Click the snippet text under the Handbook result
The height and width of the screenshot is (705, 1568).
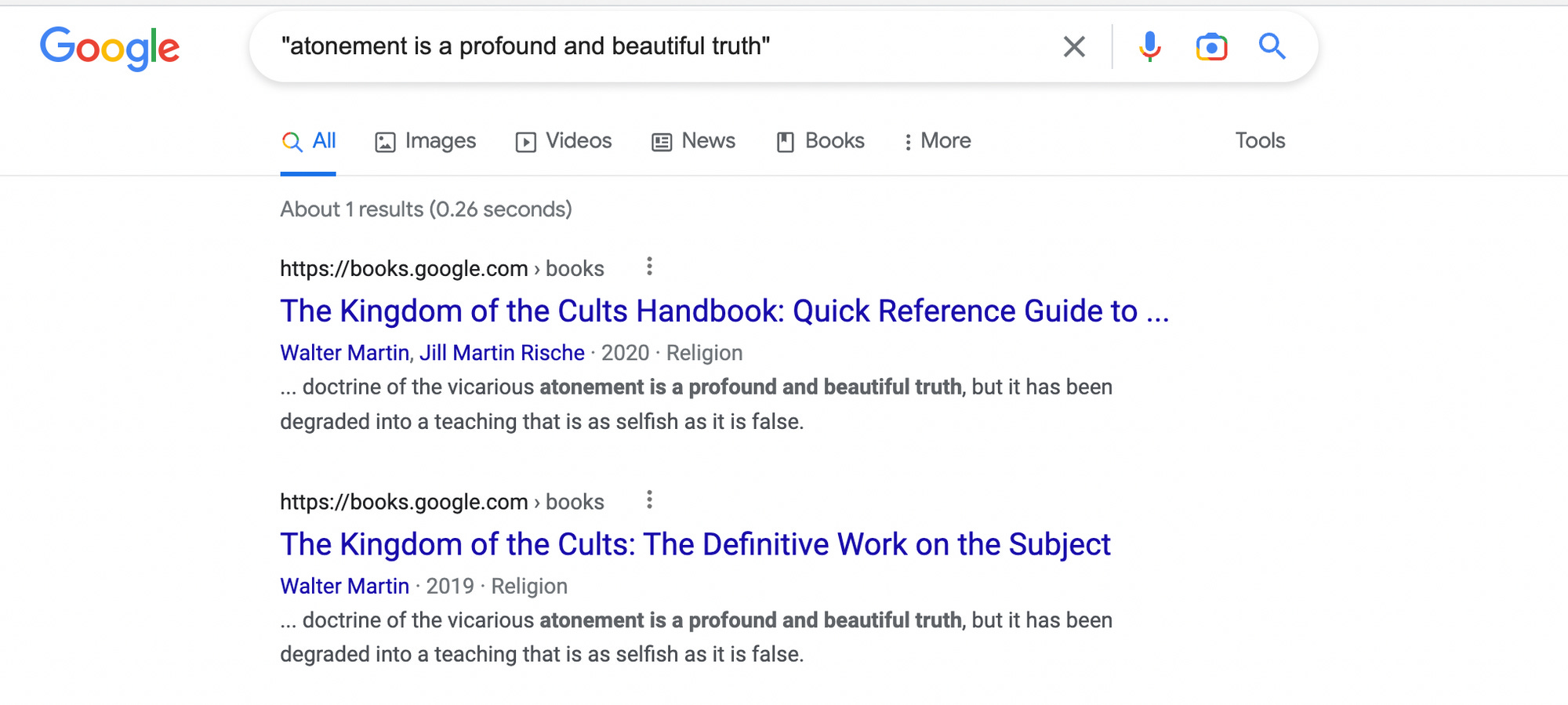696,404
